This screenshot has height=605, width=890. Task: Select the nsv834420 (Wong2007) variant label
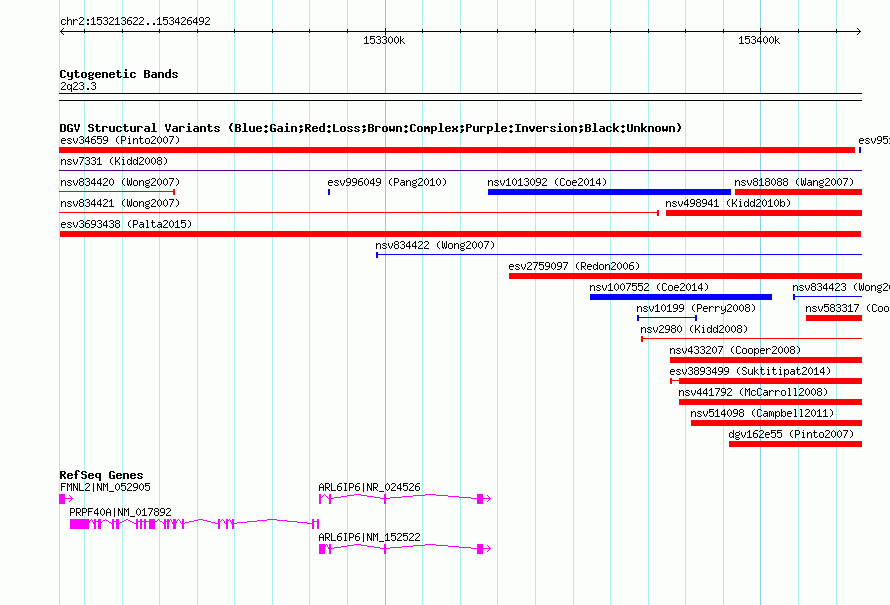click(120, 182)
